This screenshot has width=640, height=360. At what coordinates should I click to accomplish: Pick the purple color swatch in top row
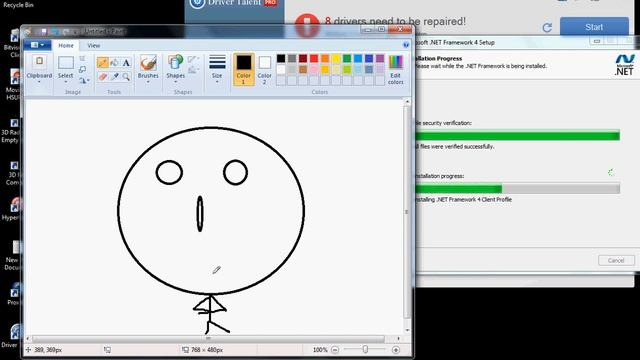[380, 59]
